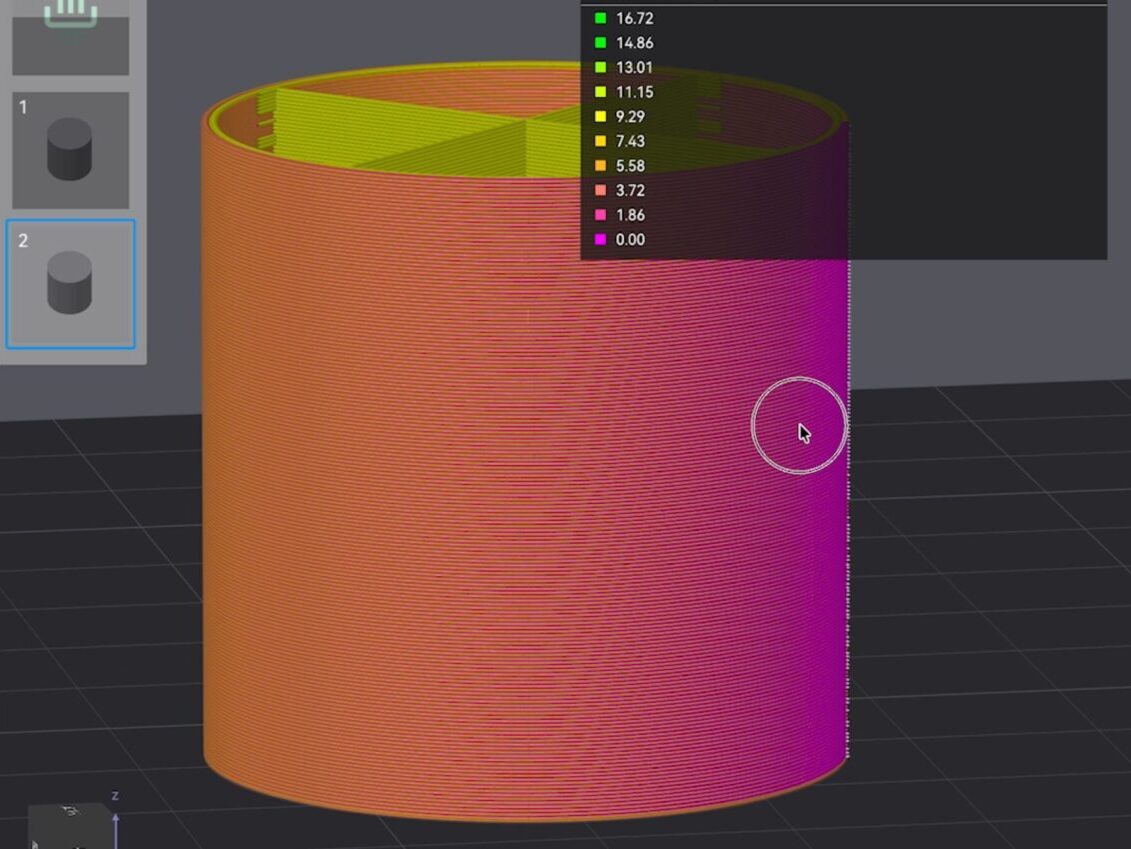1131x849 pixels.
Task: Click the 11.15 legend value text
Action: point(634,92)
